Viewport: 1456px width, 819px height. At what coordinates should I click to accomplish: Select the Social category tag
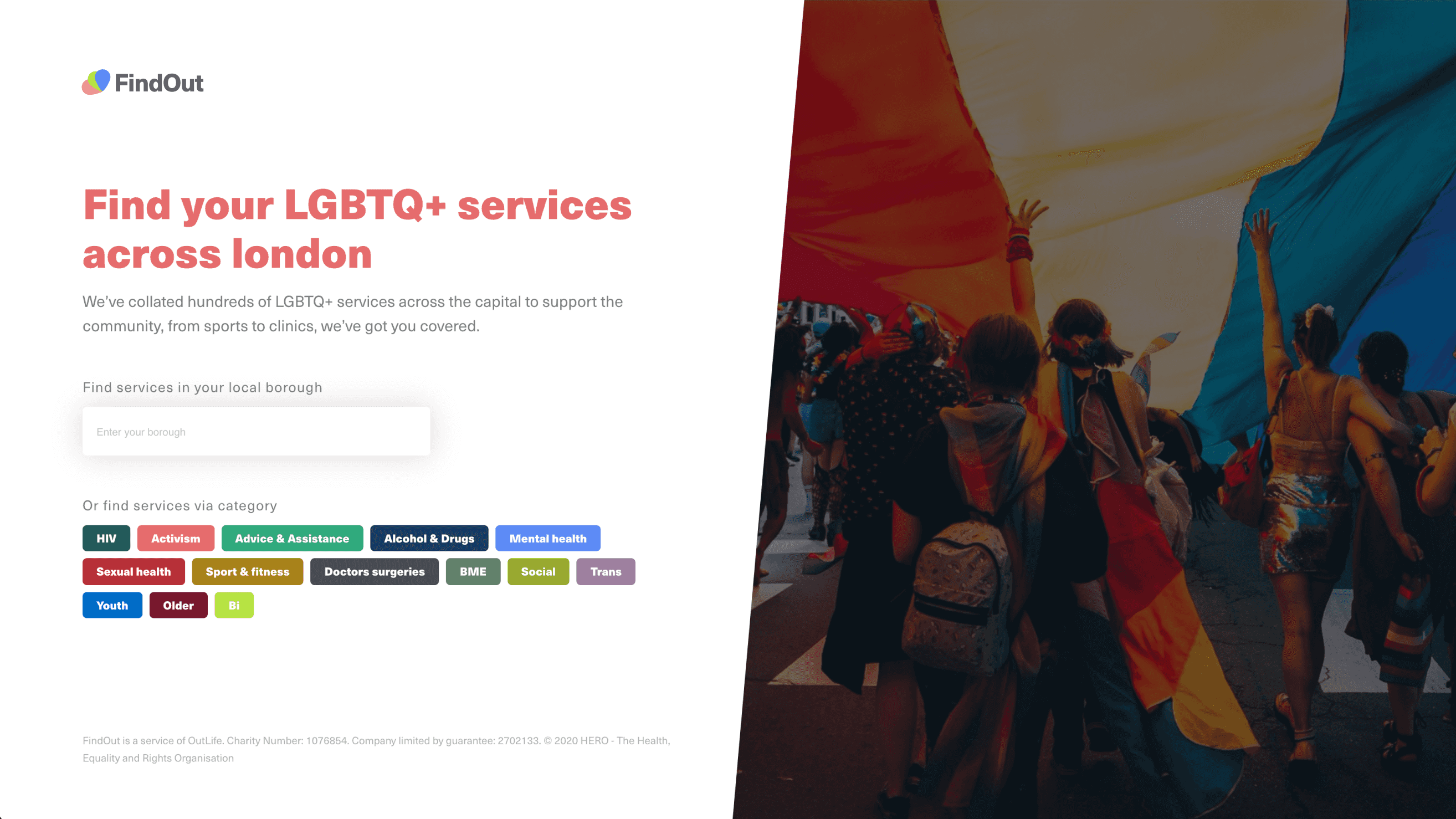(x=538, y=571)
